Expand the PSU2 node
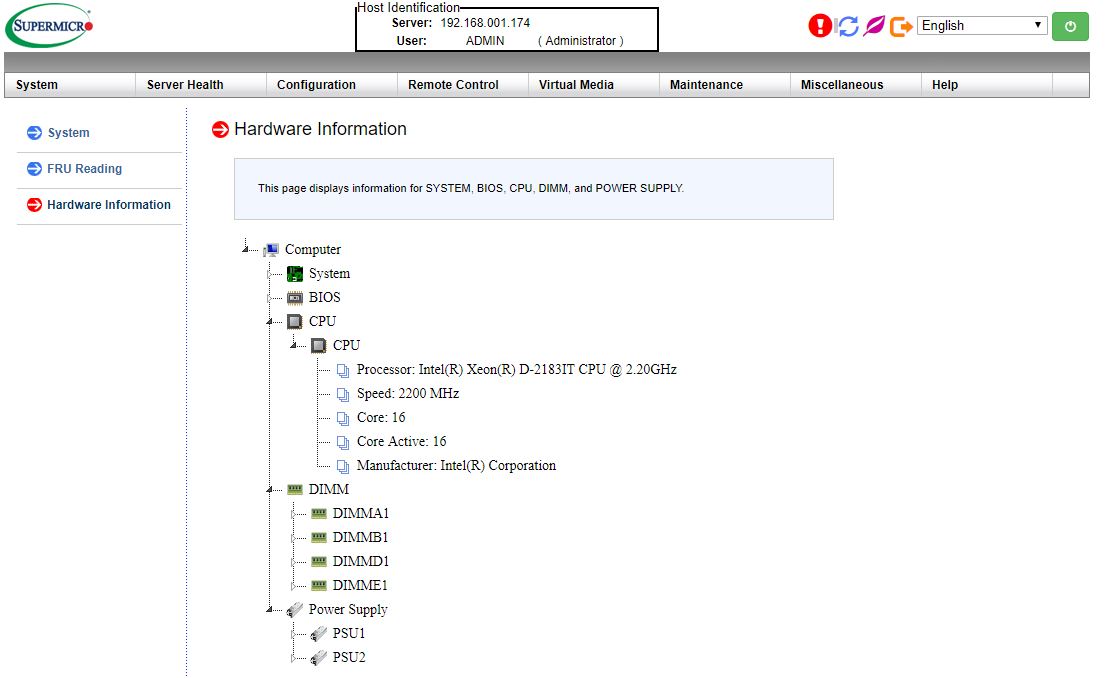This screenshot has width=1113, height=678. point(294,658)
